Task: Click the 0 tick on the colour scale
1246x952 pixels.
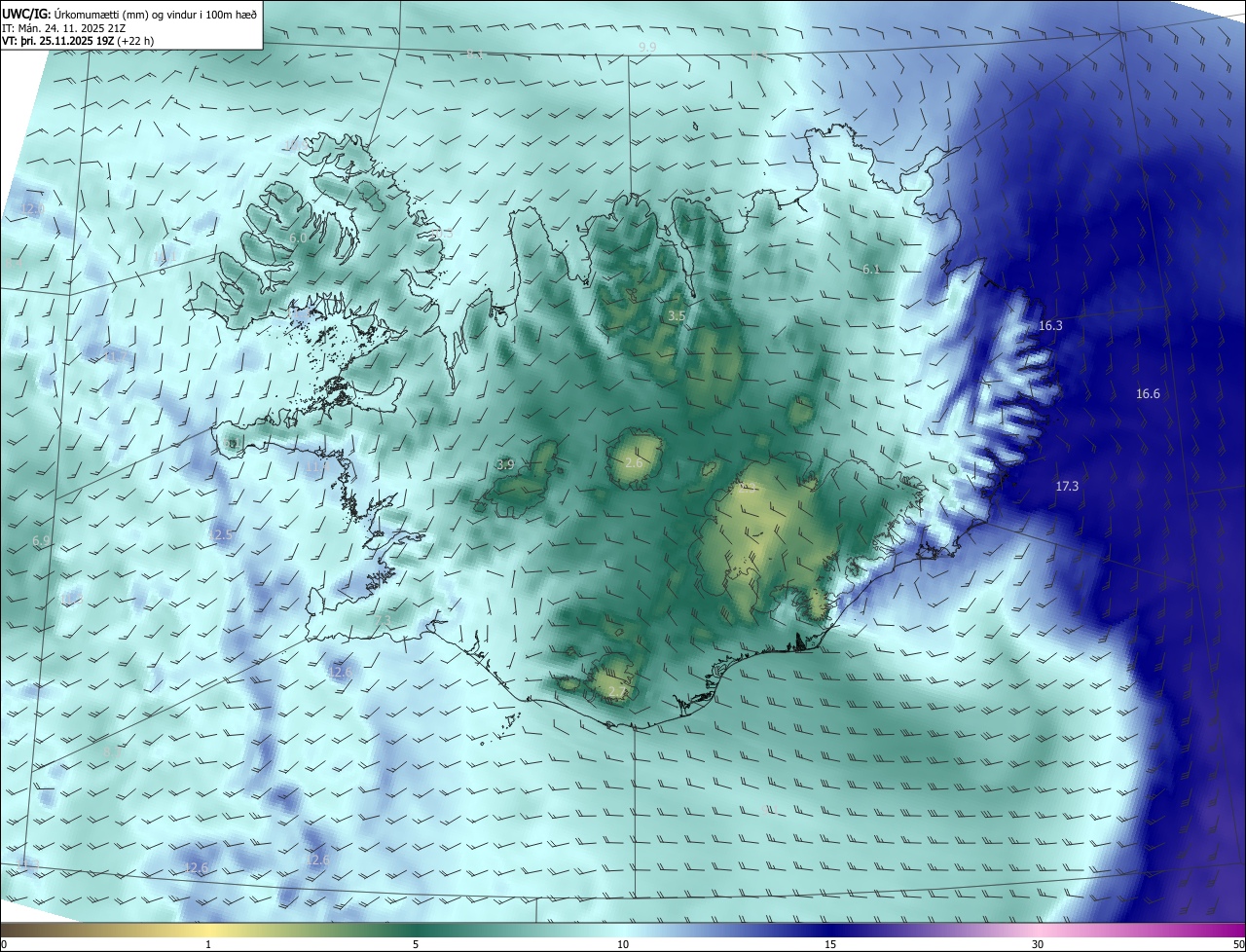Action: 4,945
